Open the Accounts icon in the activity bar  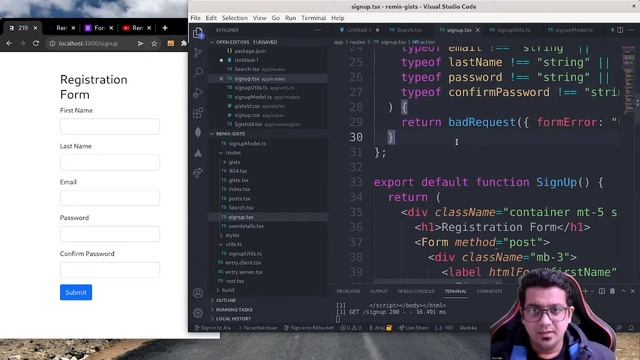(x=198, y=293)
